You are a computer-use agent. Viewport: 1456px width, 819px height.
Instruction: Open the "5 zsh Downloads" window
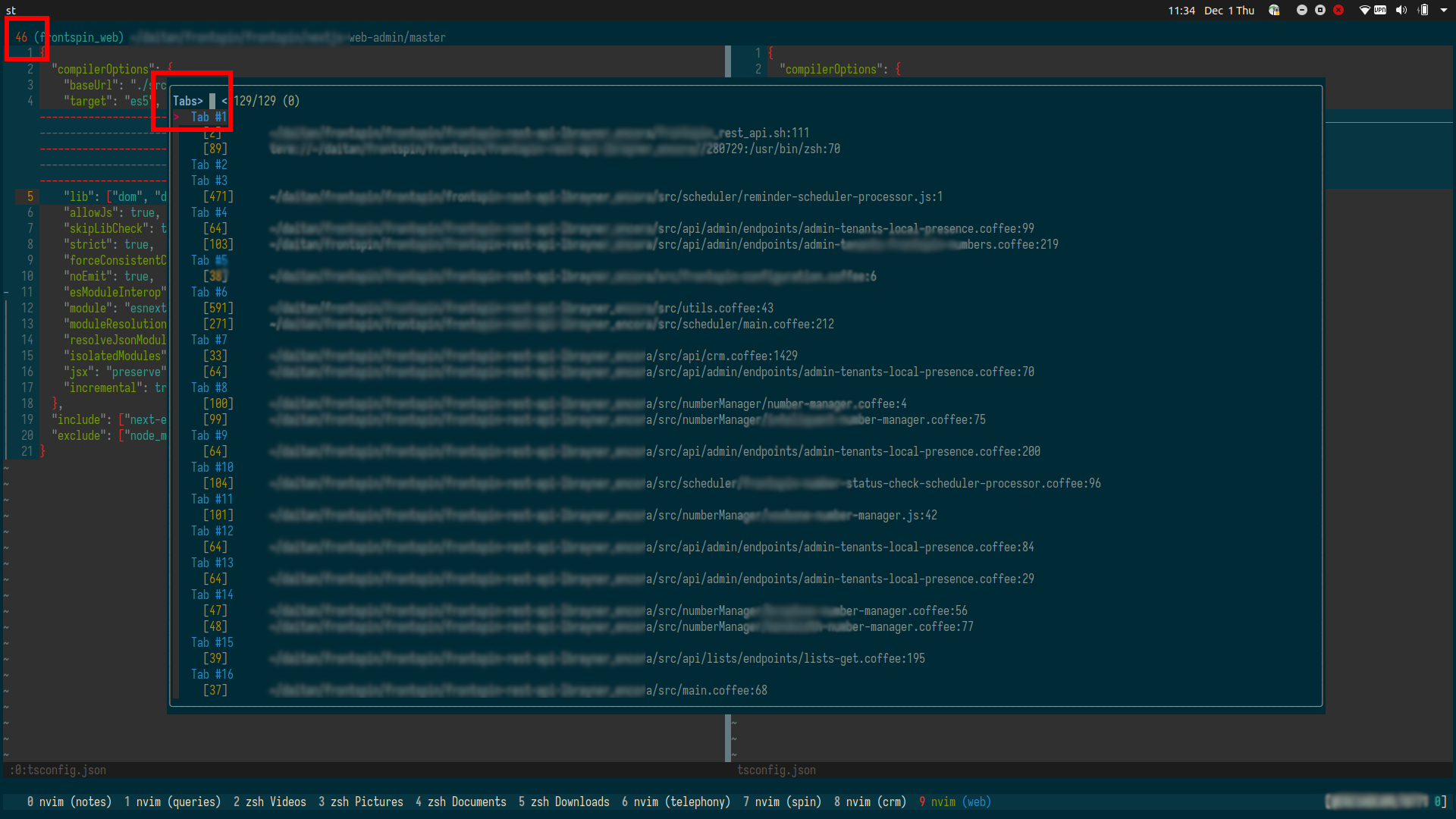point(564,802)
